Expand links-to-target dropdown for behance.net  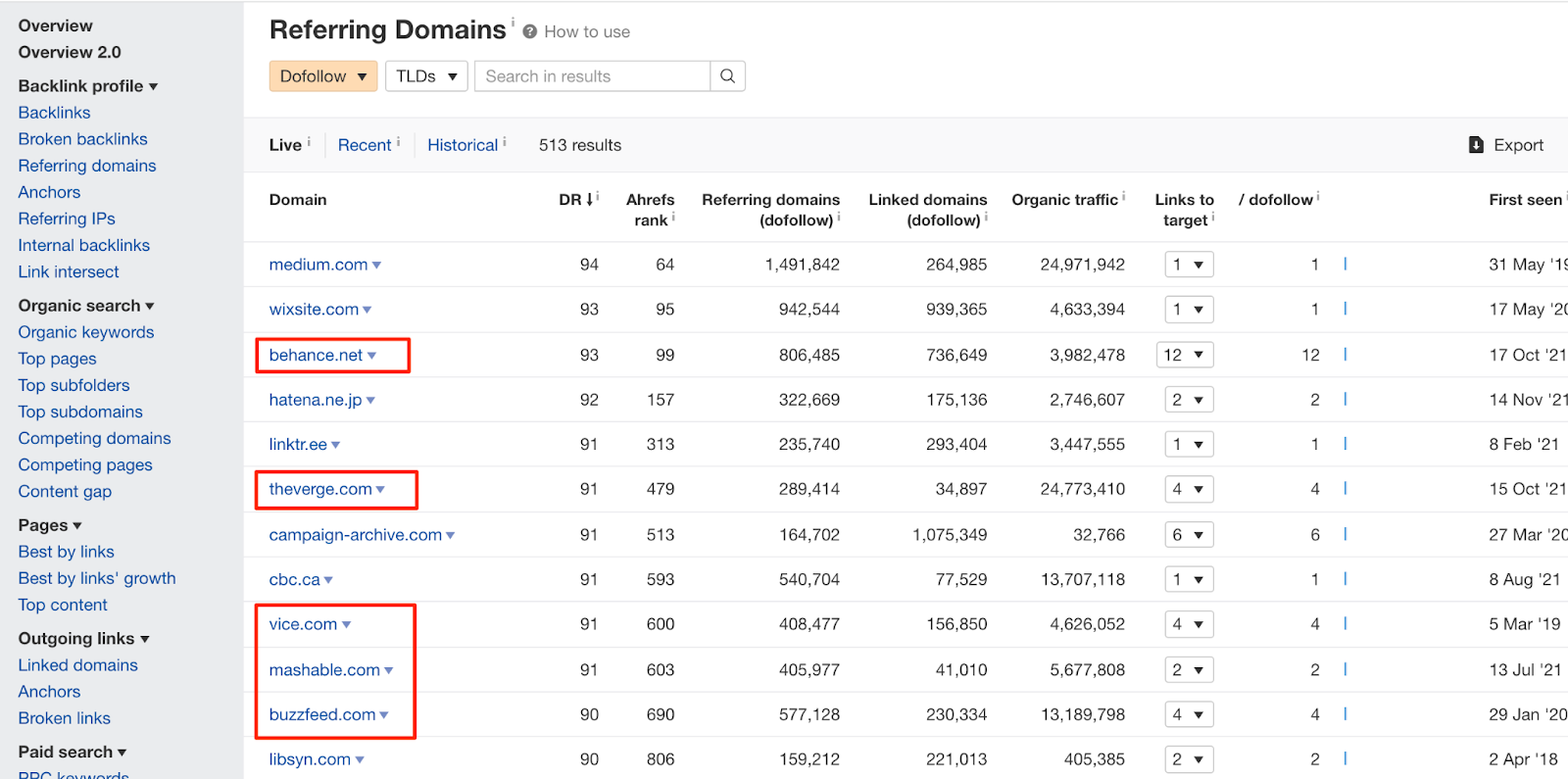click(1185, 355)
